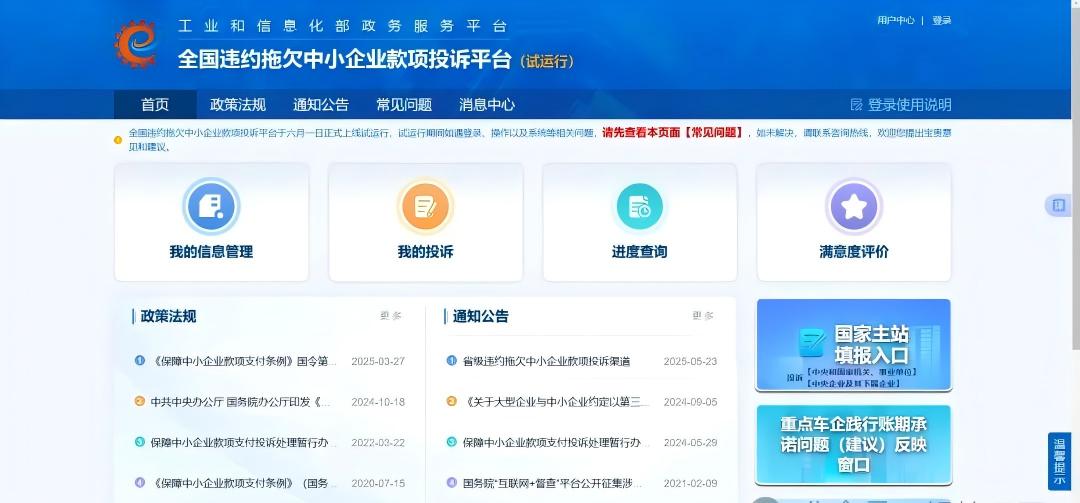Expand 政策法规 section via 更多
Viewport: 1080px width, 503px height.
point(390,316)
